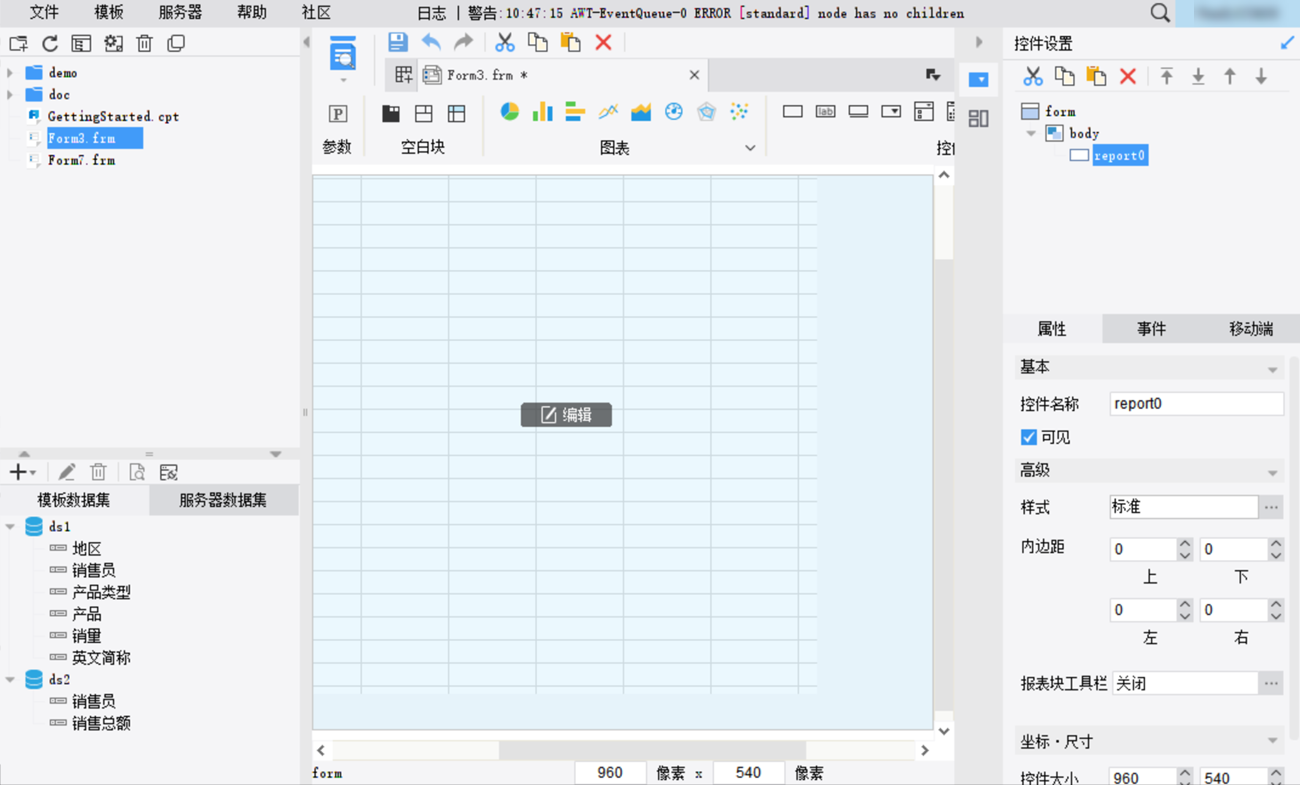Image resolution: width=1300 pixels, height=785 pixels.
Task: Move widget to top in control settings
Action: point(1167,77)
